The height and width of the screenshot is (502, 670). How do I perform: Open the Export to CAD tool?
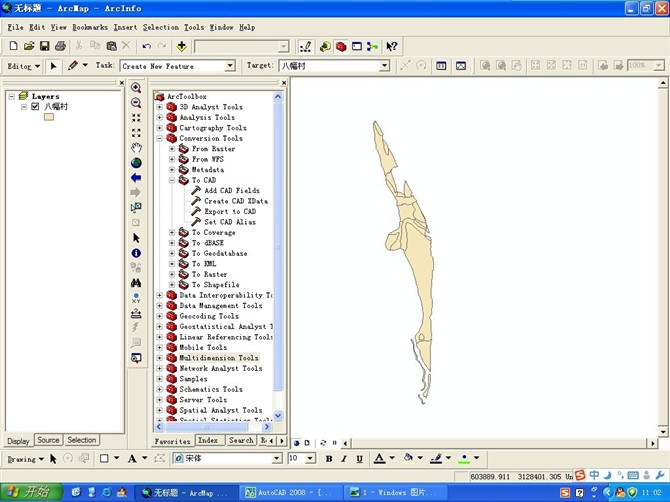tap(229, 211)
